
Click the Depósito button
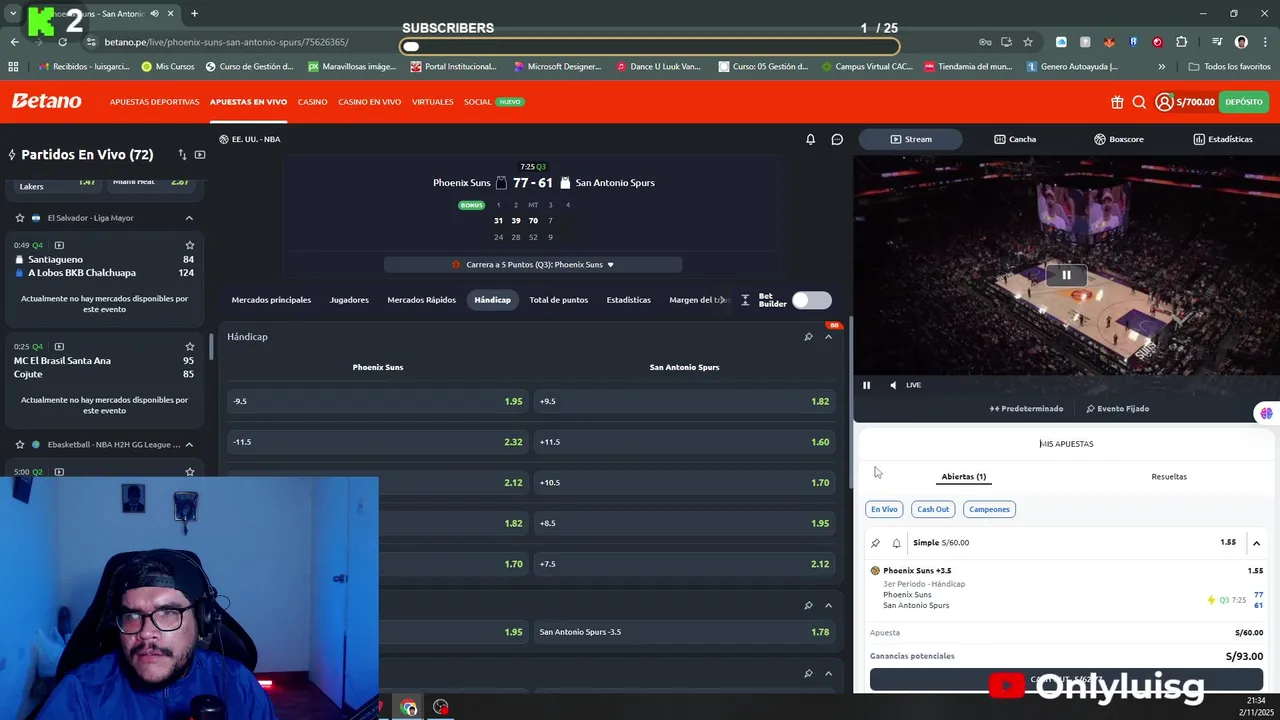tap(1244, 102)
